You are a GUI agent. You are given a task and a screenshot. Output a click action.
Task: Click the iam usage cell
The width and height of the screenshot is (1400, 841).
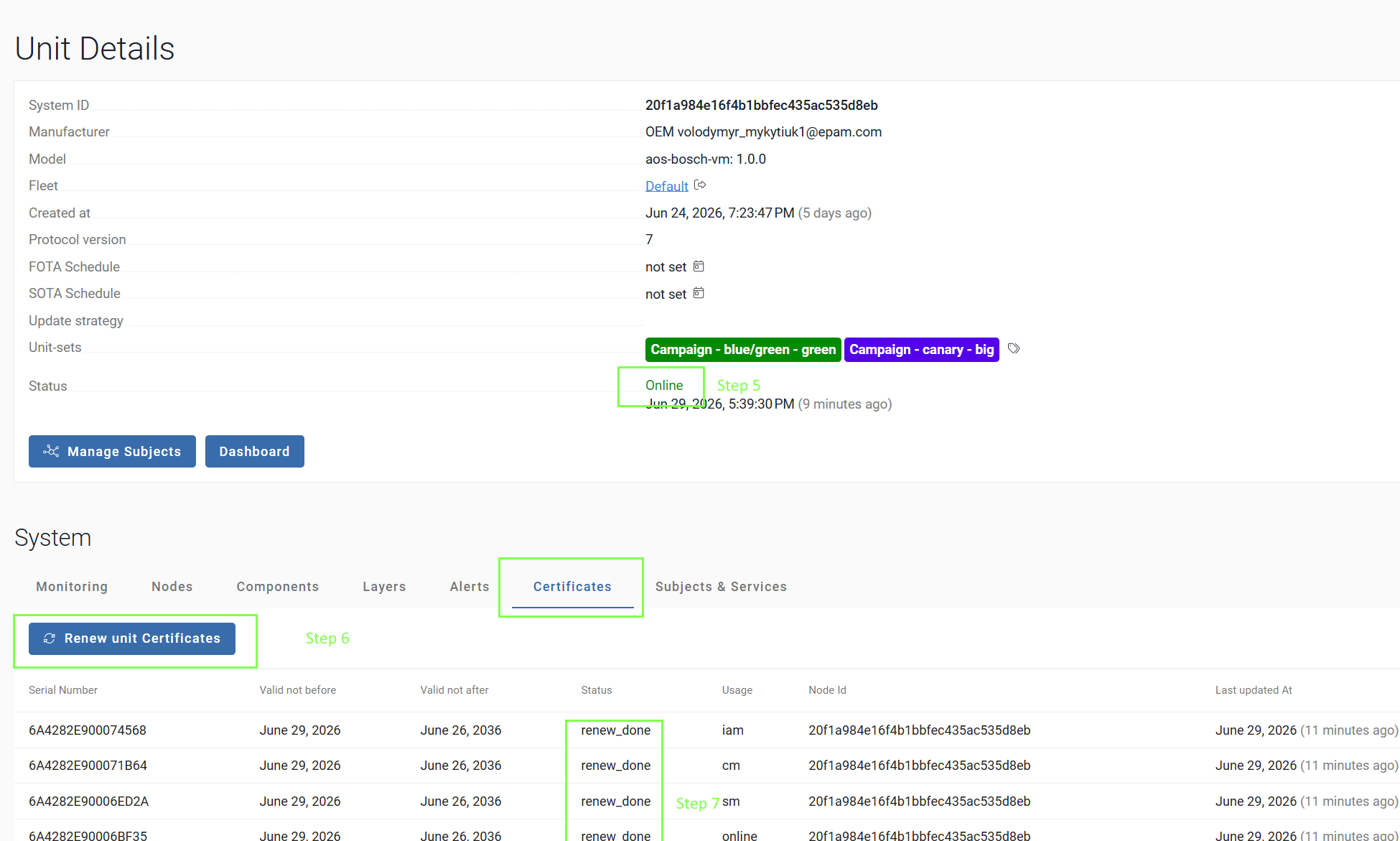(733, 730)
